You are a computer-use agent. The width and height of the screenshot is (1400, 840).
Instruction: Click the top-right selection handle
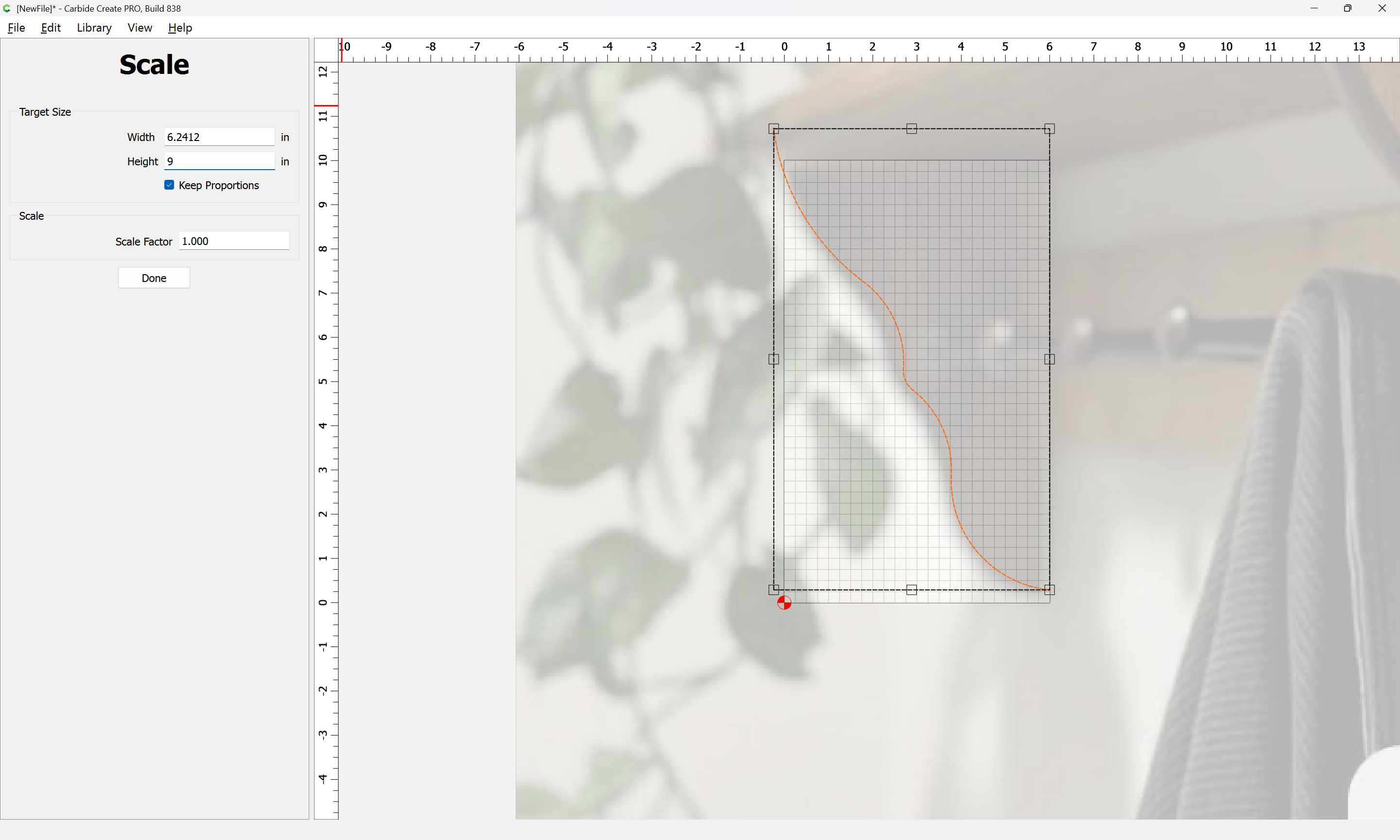tap(1049, 129)
